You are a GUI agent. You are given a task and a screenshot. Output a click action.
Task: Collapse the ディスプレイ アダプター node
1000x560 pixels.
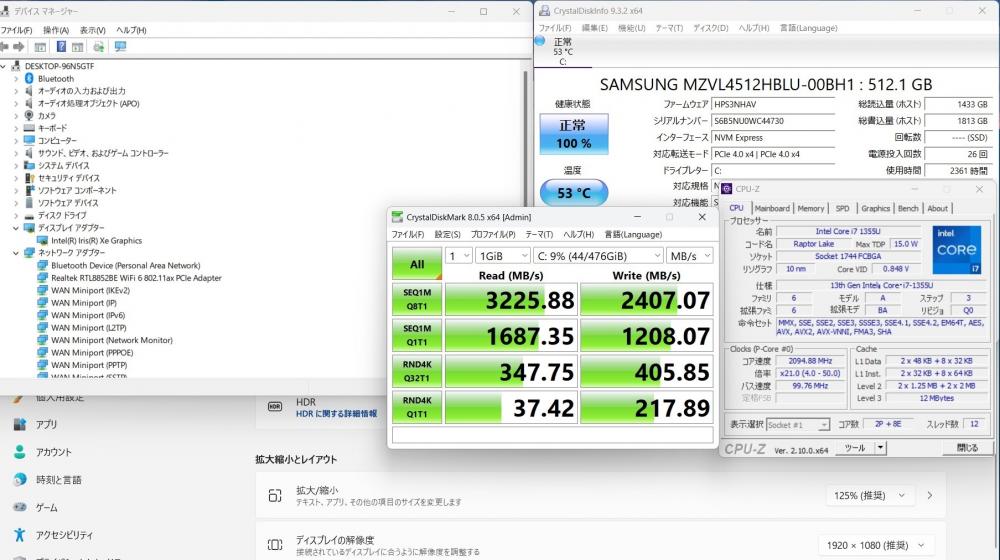(x=16, y=228)
